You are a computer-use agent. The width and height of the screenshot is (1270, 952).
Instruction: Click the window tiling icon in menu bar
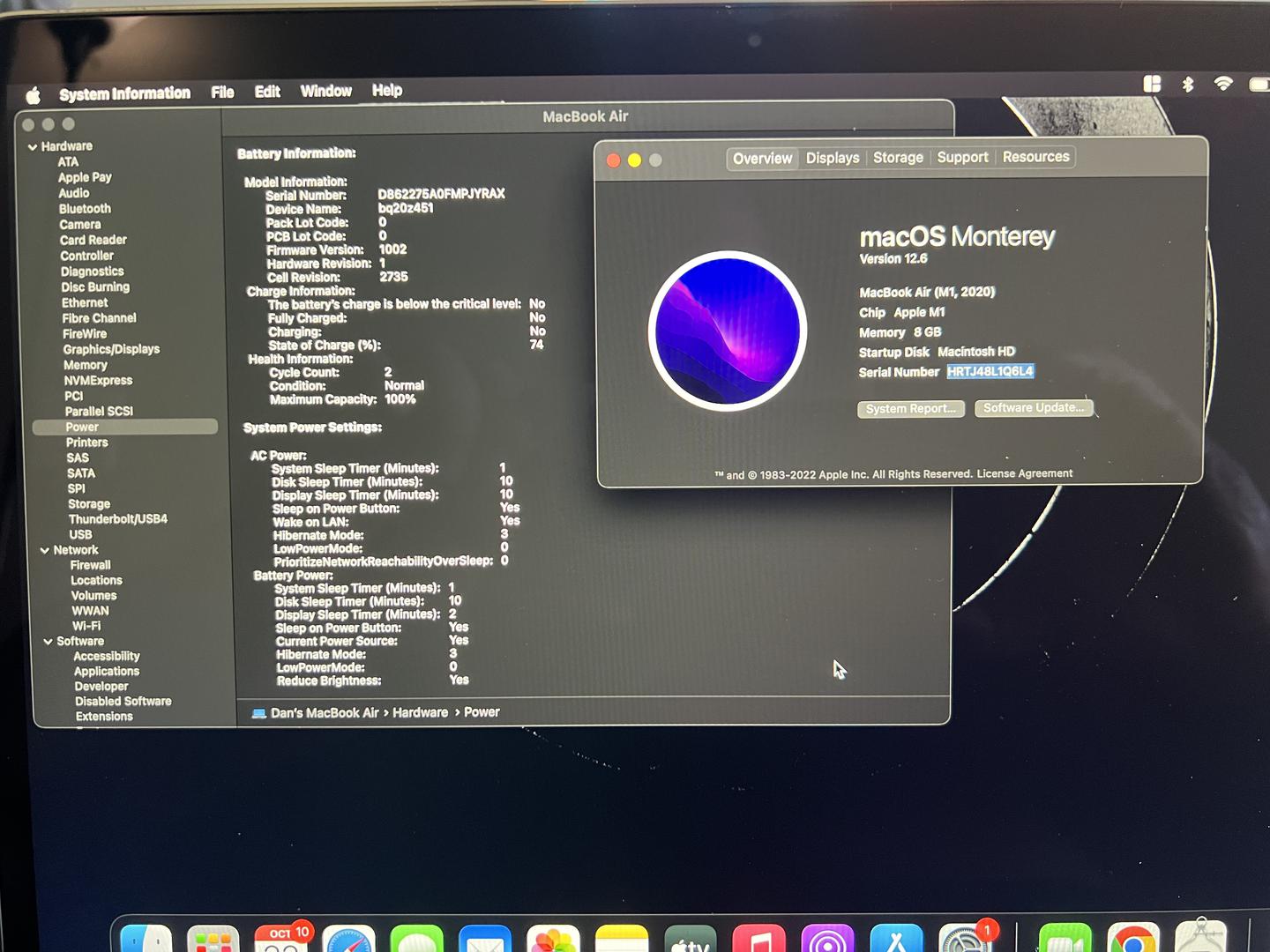tap(1152, 84)
